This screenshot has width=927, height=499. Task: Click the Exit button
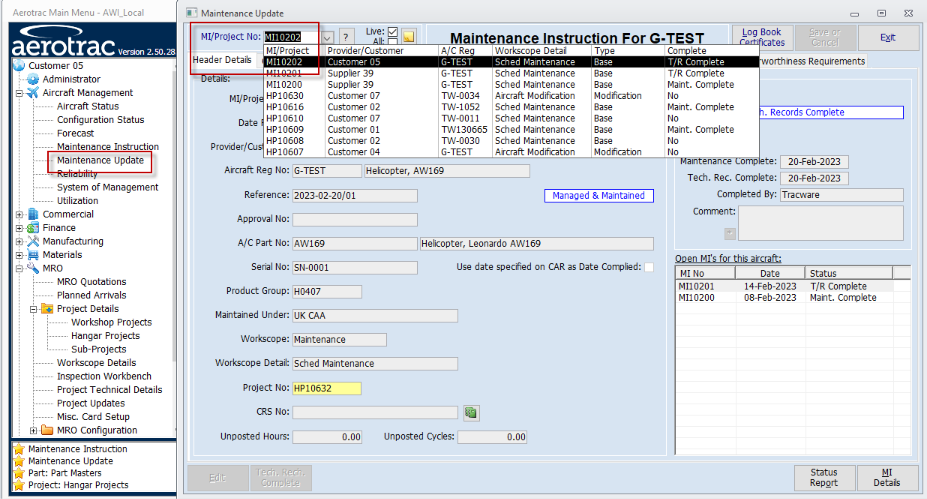(x=887, y=37)
